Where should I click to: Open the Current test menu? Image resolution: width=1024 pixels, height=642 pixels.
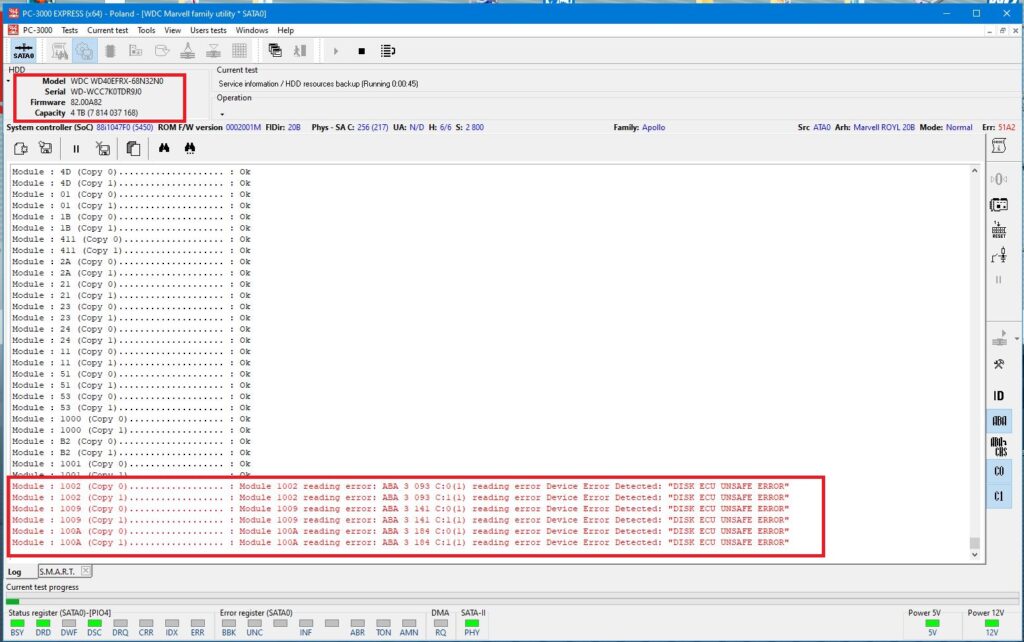point(107,30)
